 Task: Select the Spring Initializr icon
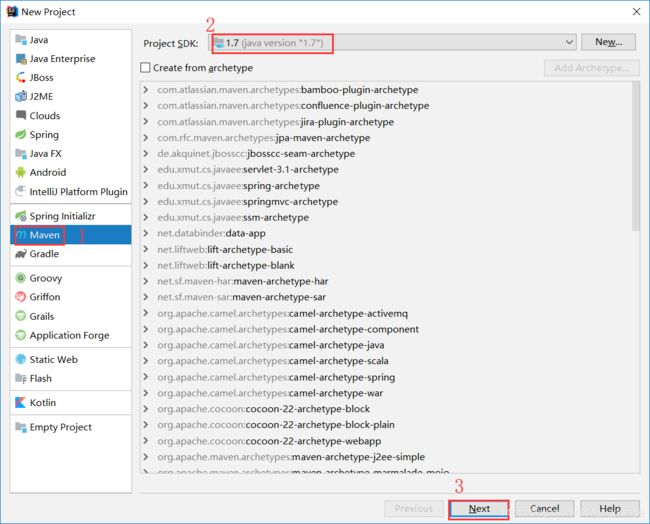(21, 216)
